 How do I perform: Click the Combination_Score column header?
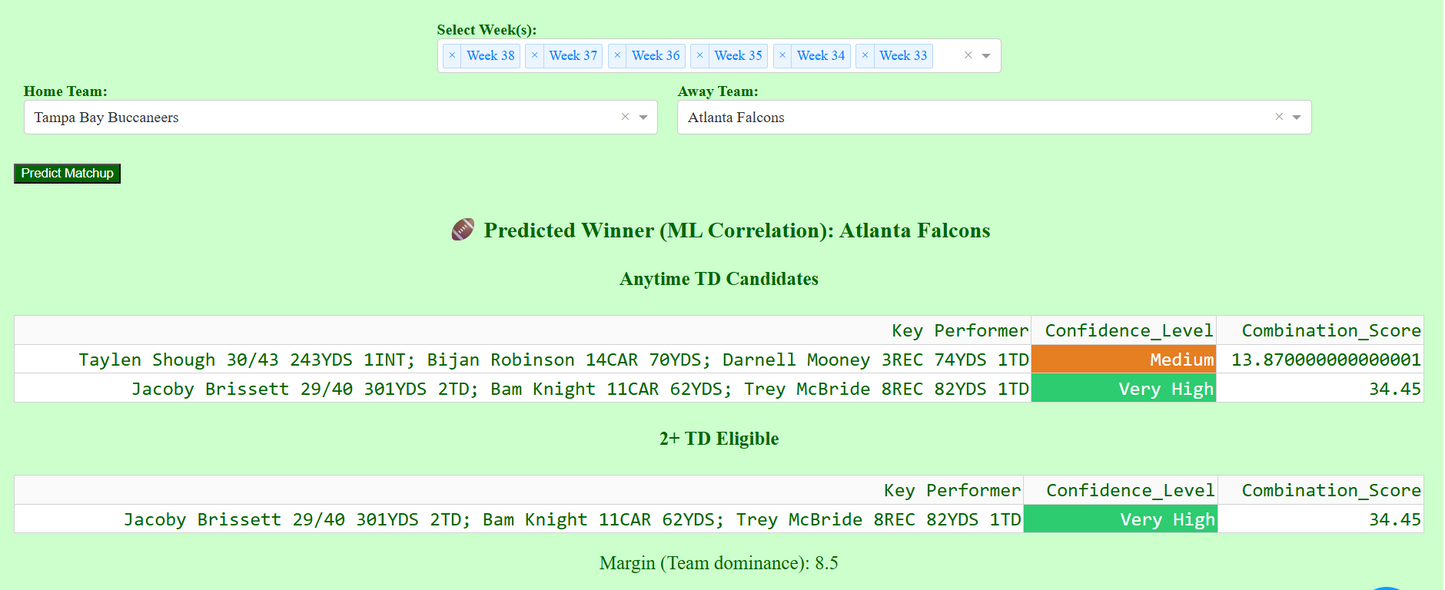[1330, 330]
